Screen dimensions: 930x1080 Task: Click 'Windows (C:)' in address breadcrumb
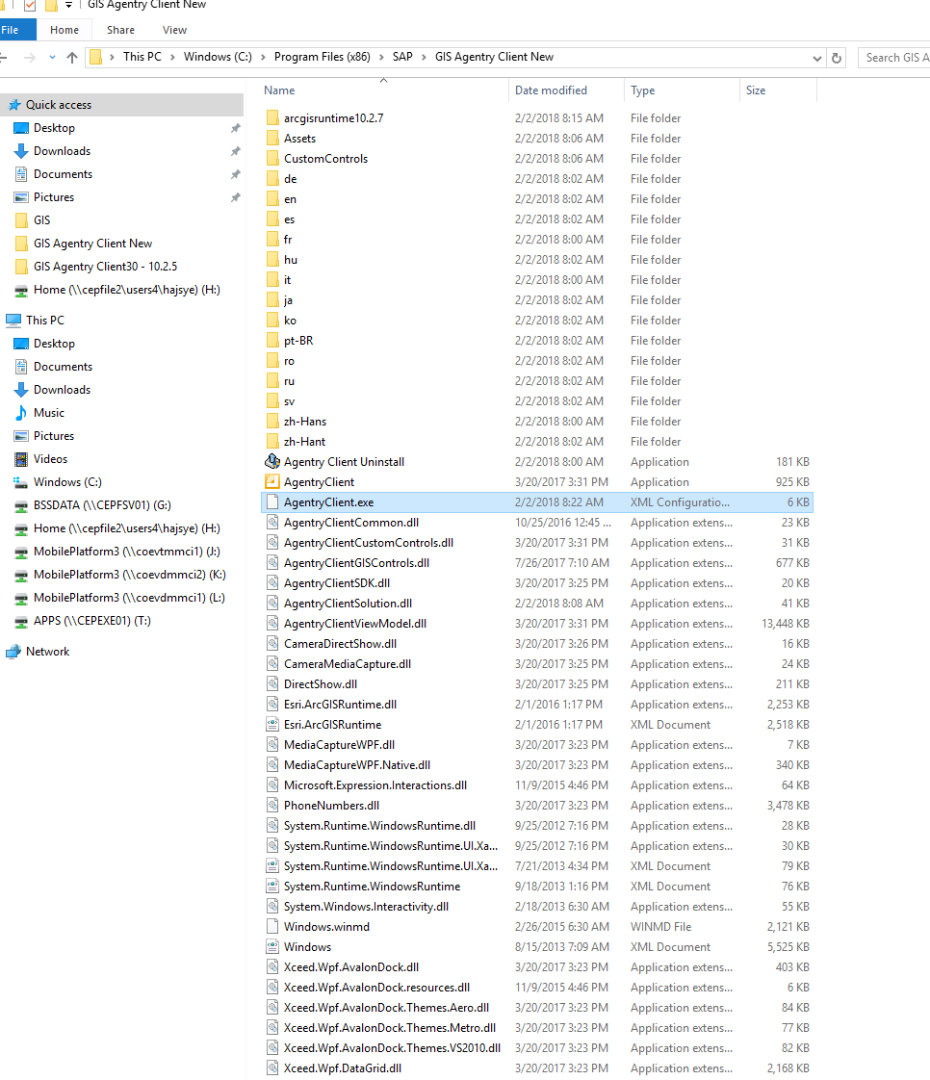(218, 57)
